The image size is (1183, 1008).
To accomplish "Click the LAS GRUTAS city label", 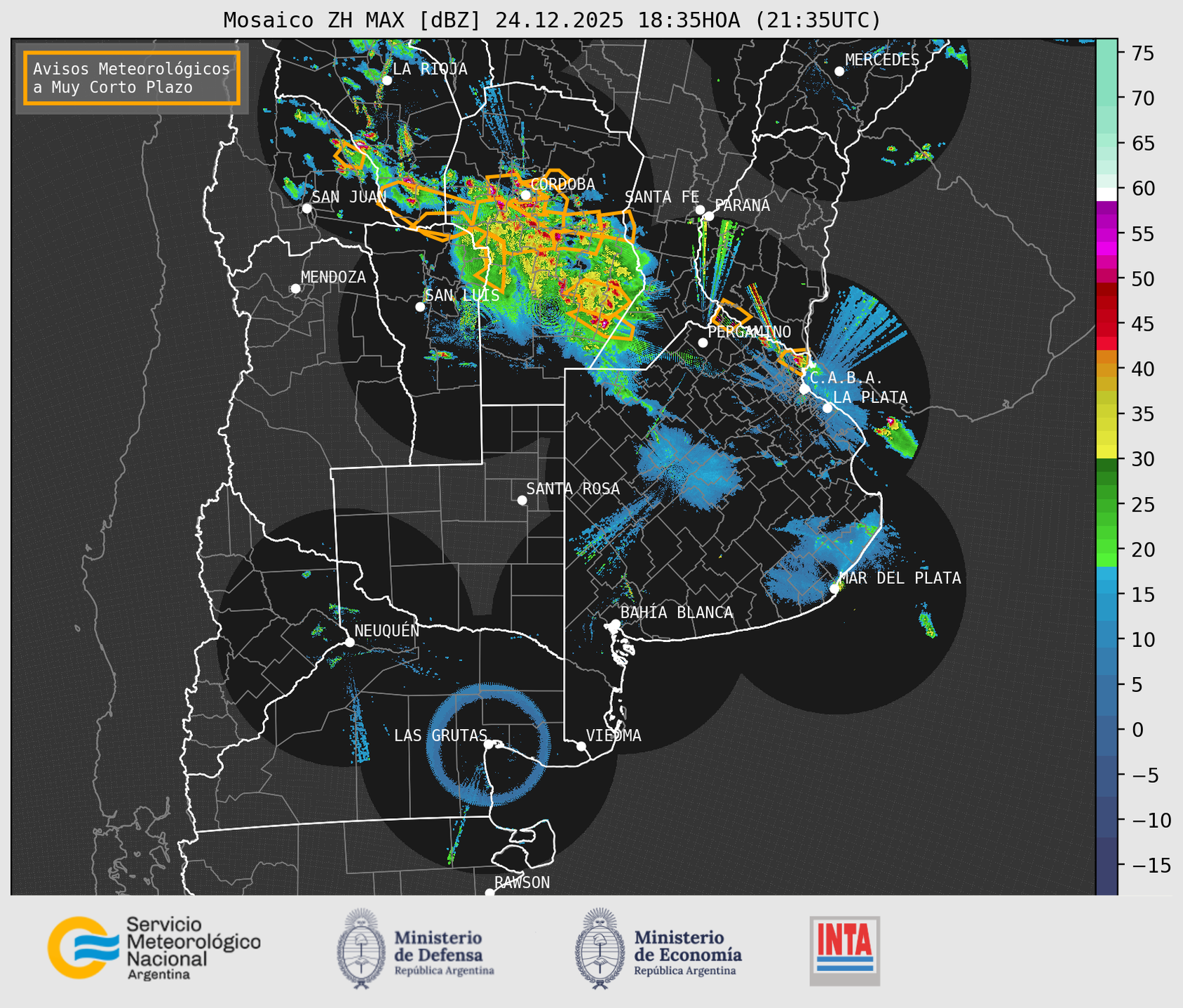I will point(440,736).
